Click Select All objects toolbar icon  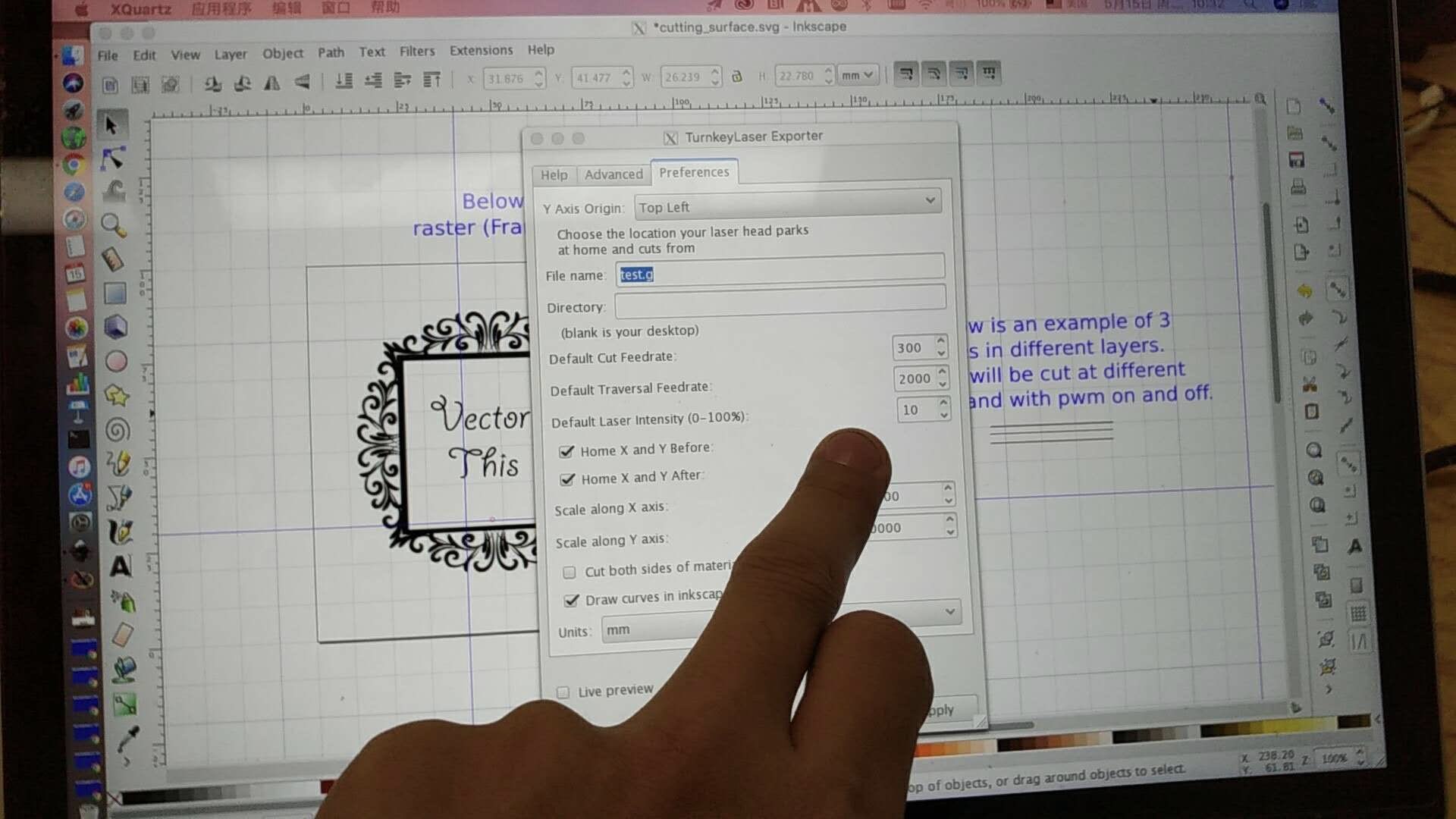click(x=111, y=85)
